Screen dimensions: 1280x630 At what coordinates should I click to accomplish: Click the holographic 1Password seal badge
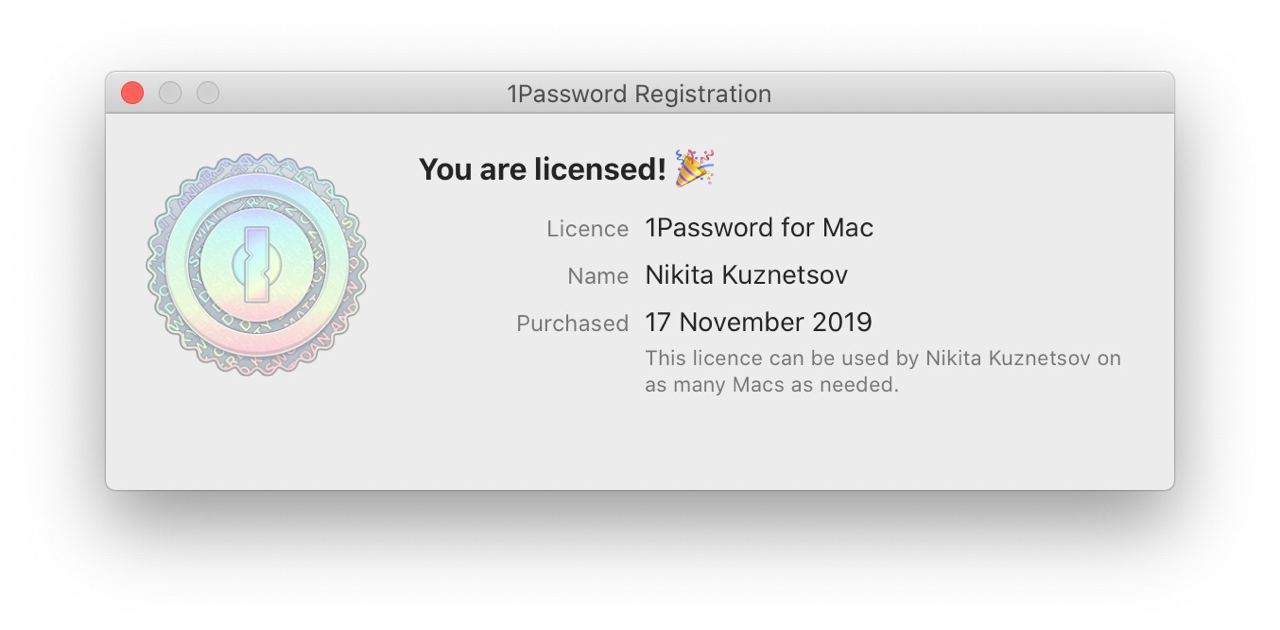click(257, 265)
